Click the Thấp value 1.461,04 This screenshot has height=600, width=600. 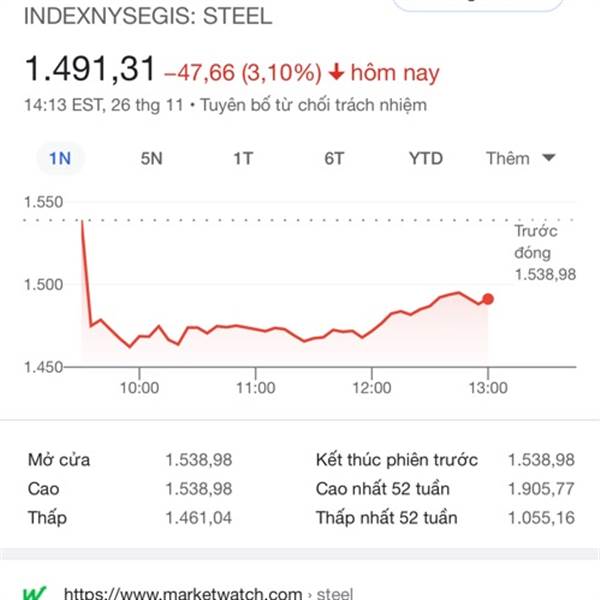(x=199, y=518)
